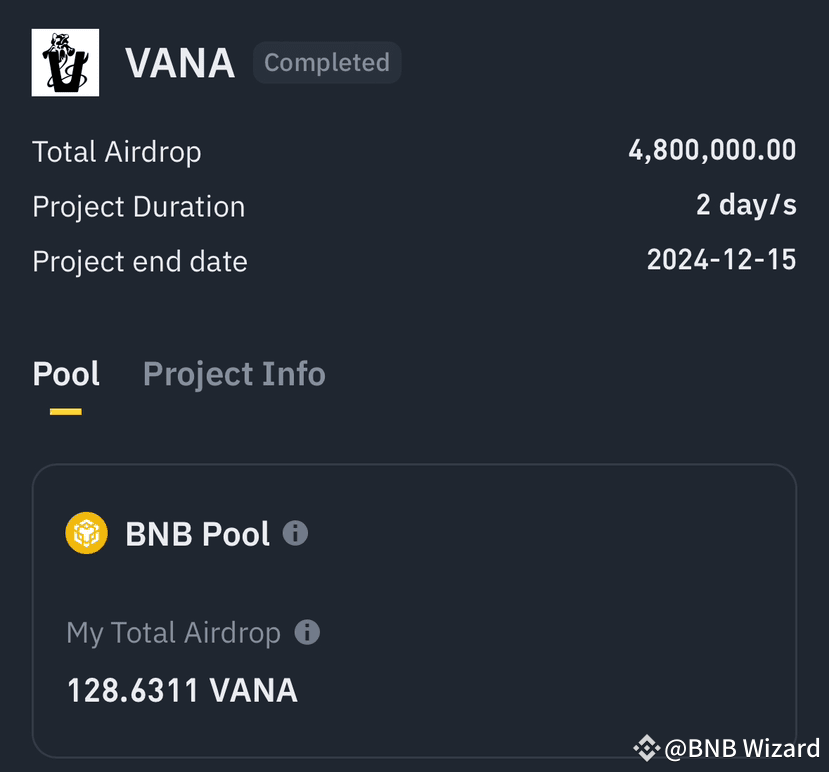Click the hexagonal BNB logo inside the pool card
829x772 pixels.
tap(86, 533)
